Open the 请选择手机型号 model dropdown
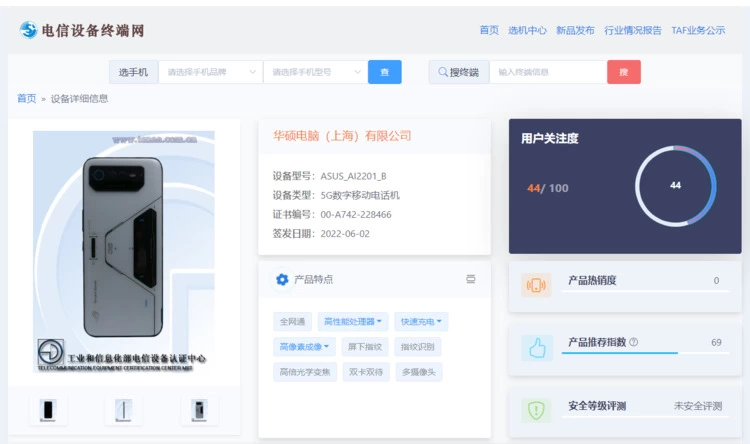Image resolution: width=750 pixels, height=444 pixels. pyautogui.click(x=314, y=72)
